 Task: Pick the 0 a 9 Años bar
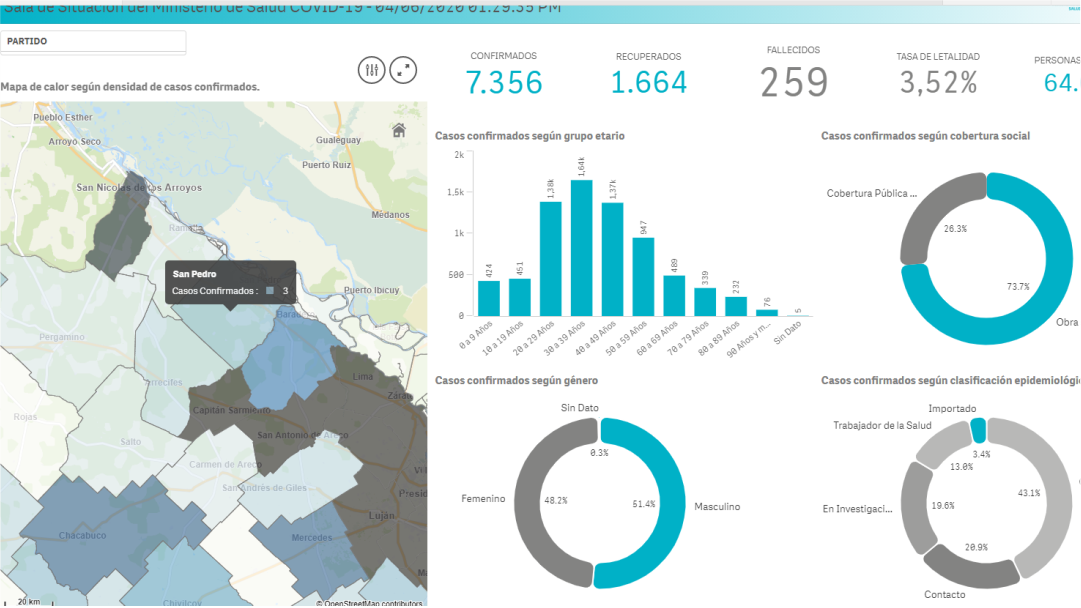point(488,297)
